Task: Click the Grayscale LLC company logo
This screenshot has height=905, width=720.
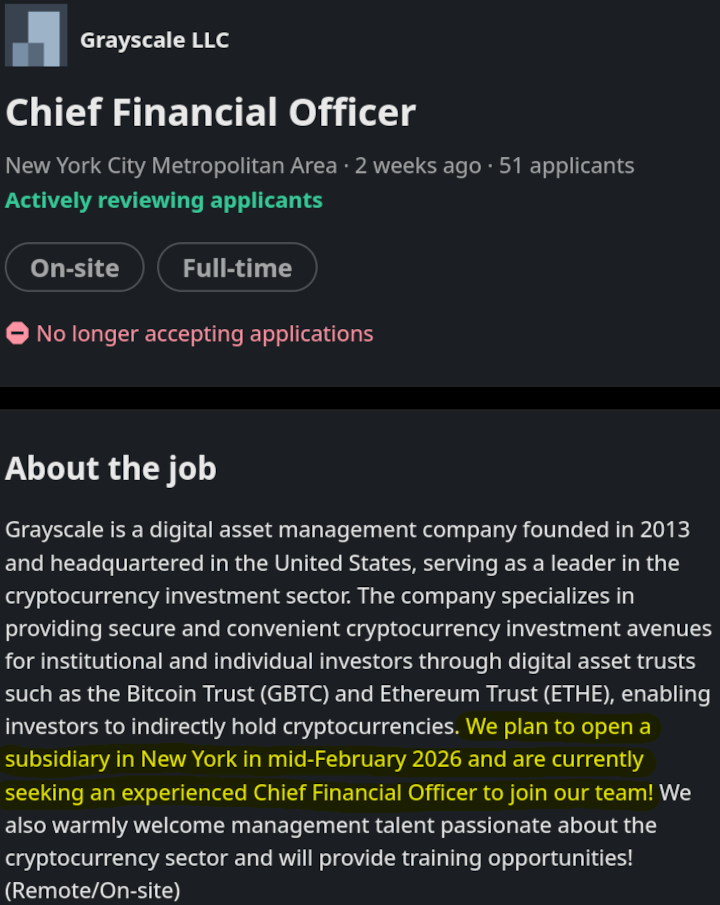Action: (36, 36)
